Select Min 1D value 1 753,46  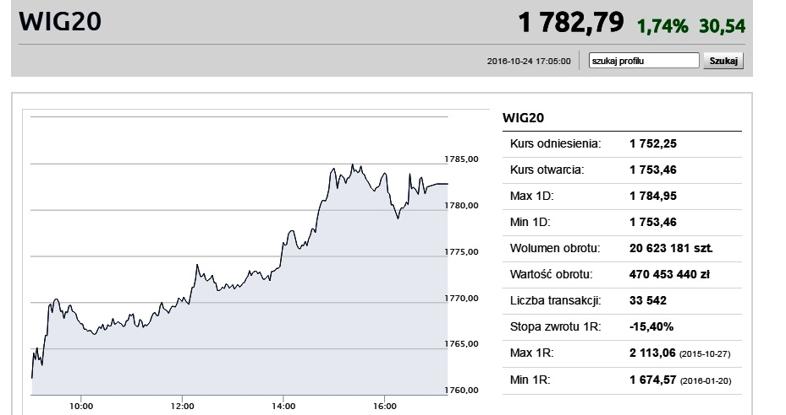coord(653,222)
